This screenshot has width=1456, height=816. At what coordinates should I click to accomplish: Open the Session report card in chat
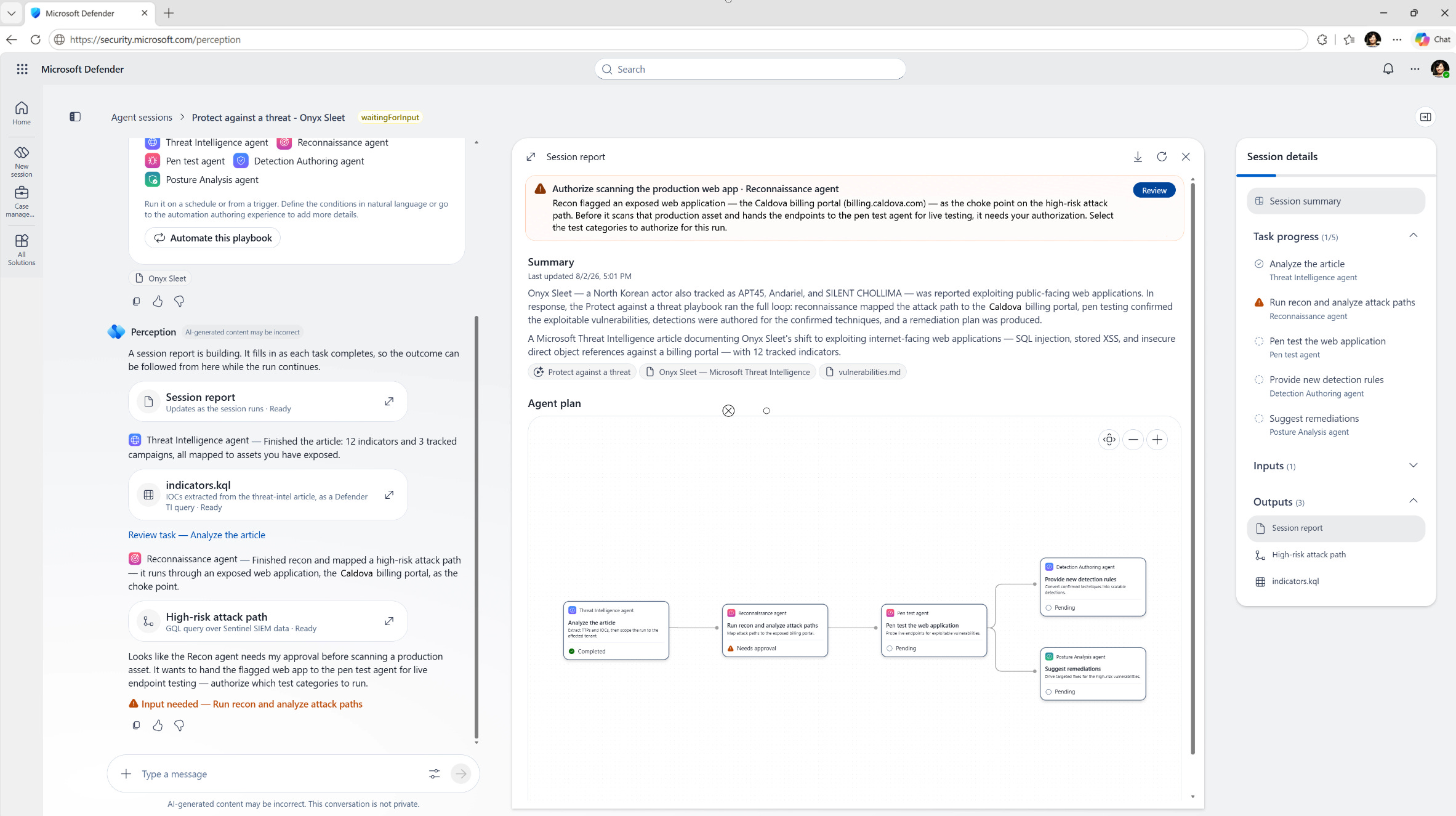(x=268, y=402)
